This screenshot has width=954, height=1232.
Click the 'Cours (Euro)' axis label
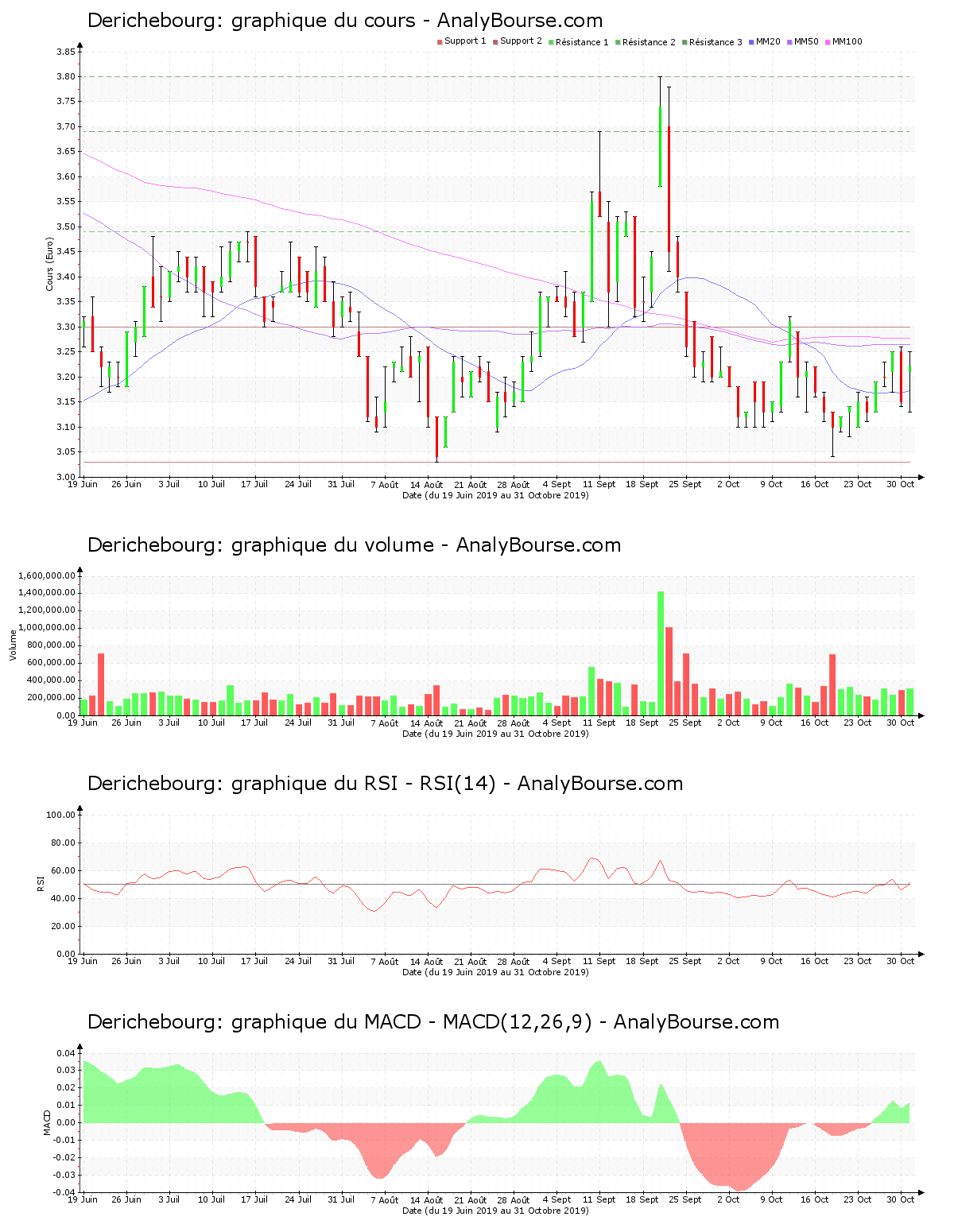(x=49, y=265)
